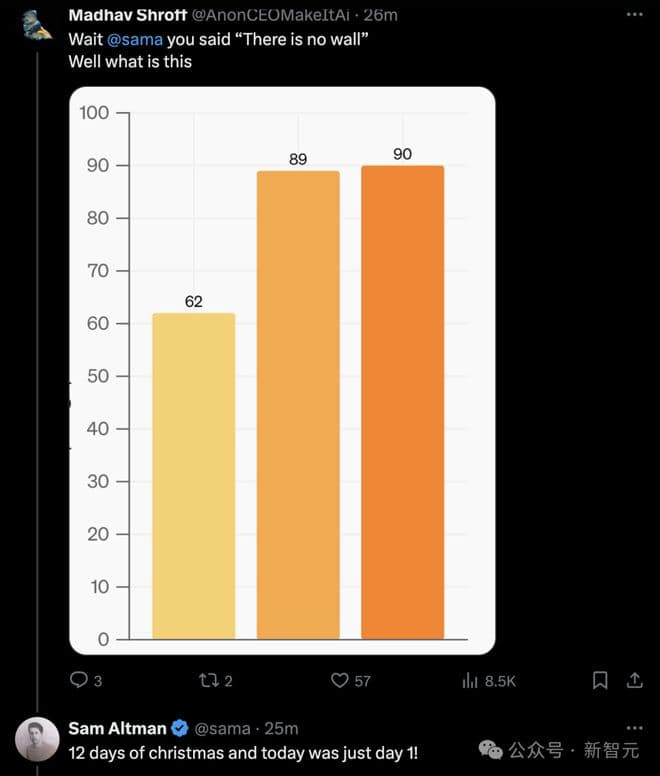Click Sam Altman's blue verified badge
Screen dimensions: 660x776
click(179, 728)
